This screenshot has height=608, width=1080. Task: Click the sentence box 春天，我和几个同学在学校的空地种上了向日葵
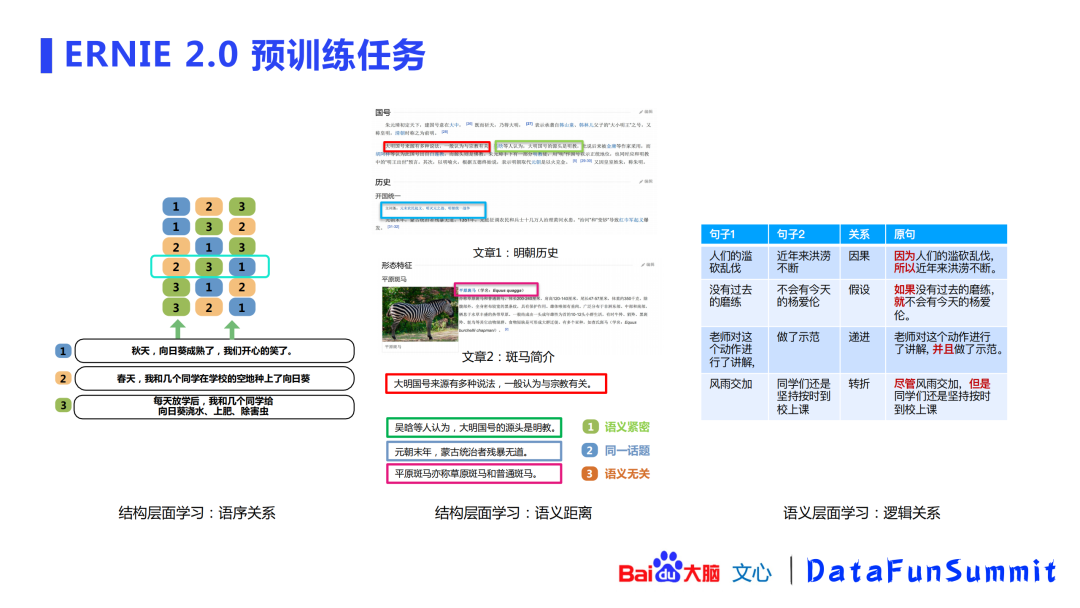point(214,378)
